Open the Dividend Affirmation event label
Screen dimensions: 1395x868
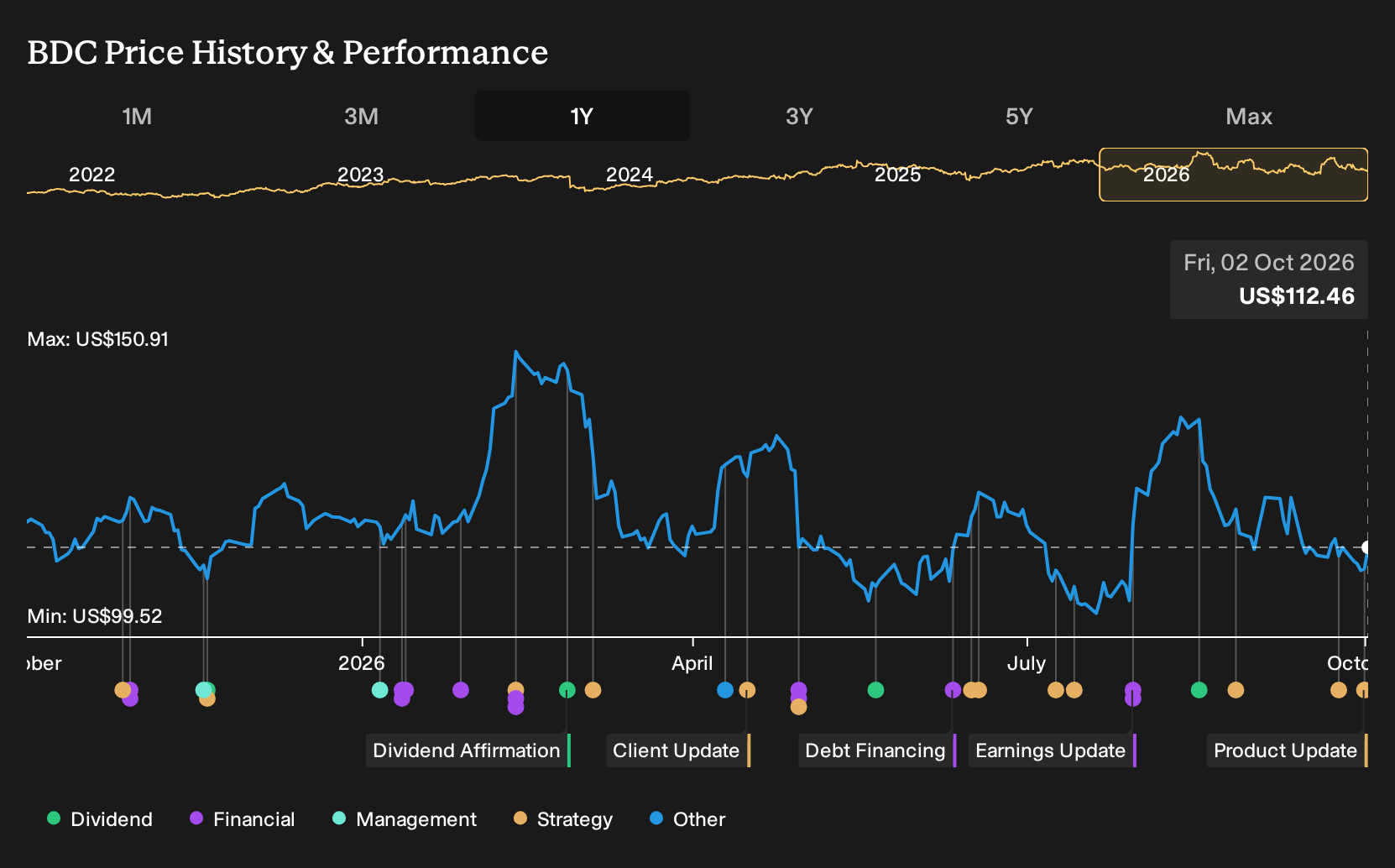click(x=468, y=750)
